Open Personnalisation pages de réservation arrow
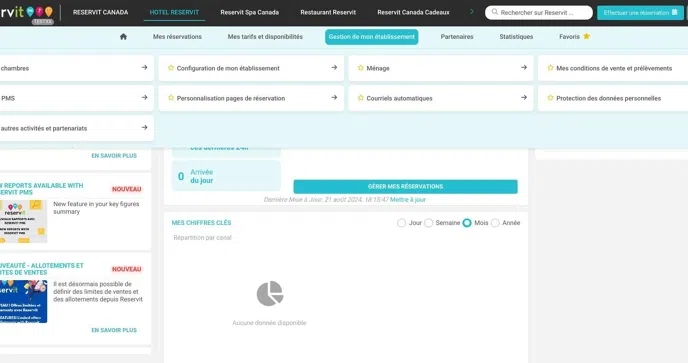The width and height of the screenshot is (688, 363). click(334, 97)
